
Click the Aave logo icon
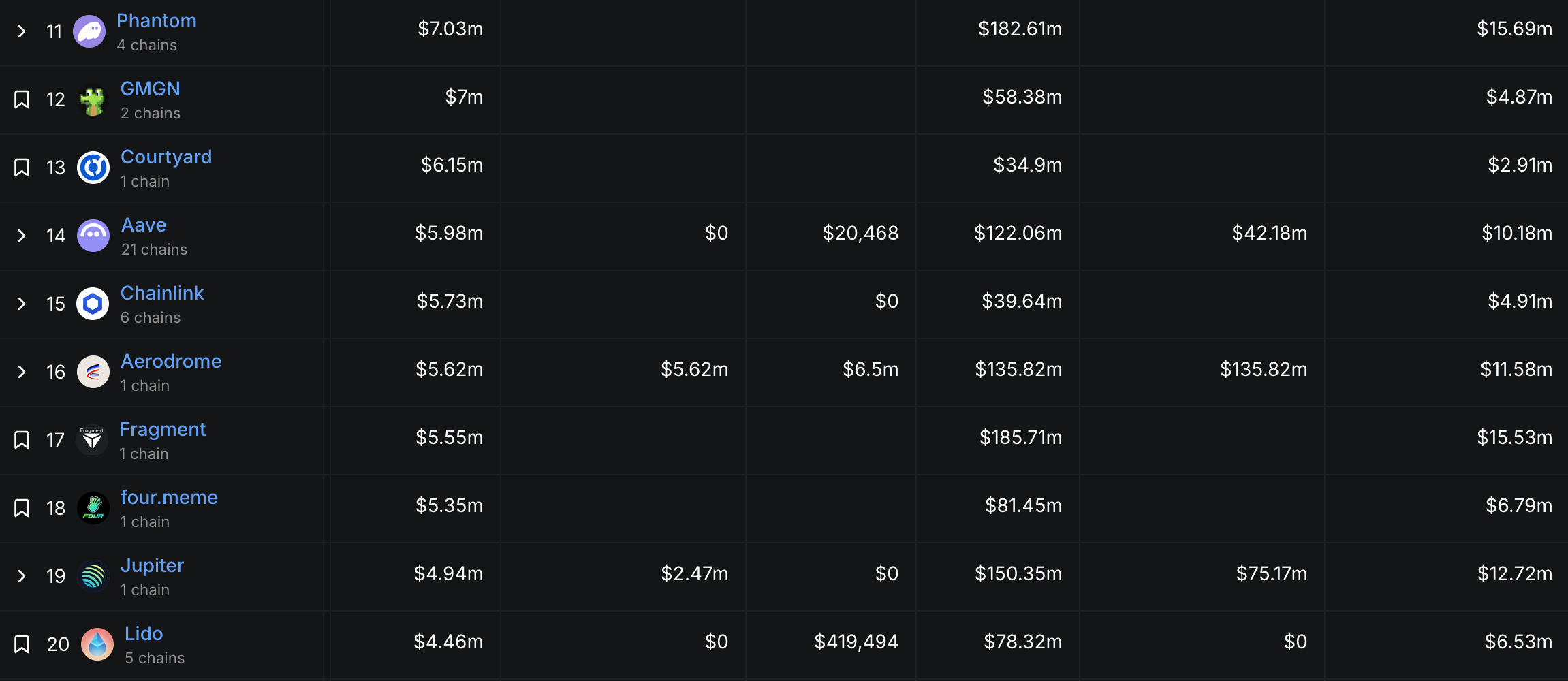tap(93, 236)
